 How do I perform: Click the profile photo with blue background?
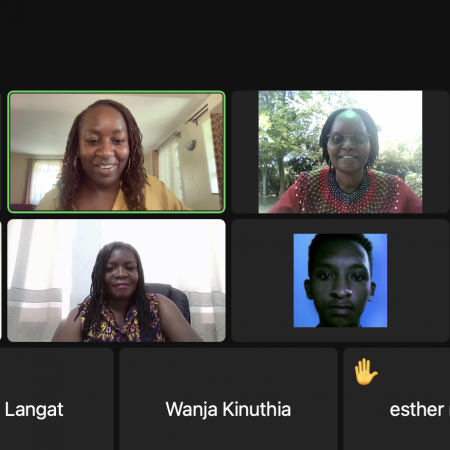coord(340,280)
